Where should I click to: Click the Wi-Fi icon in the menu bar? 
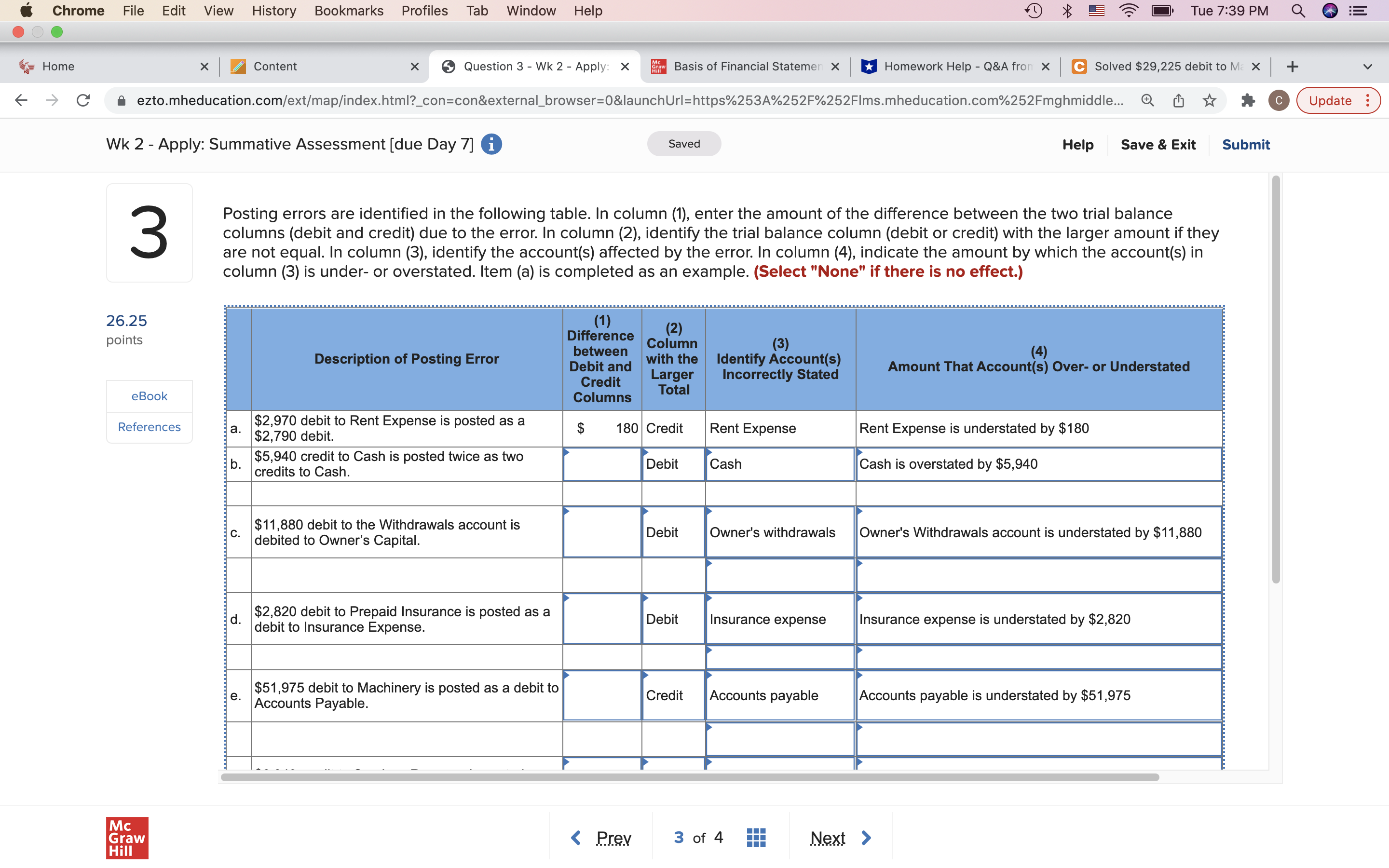click(1129, 10)
